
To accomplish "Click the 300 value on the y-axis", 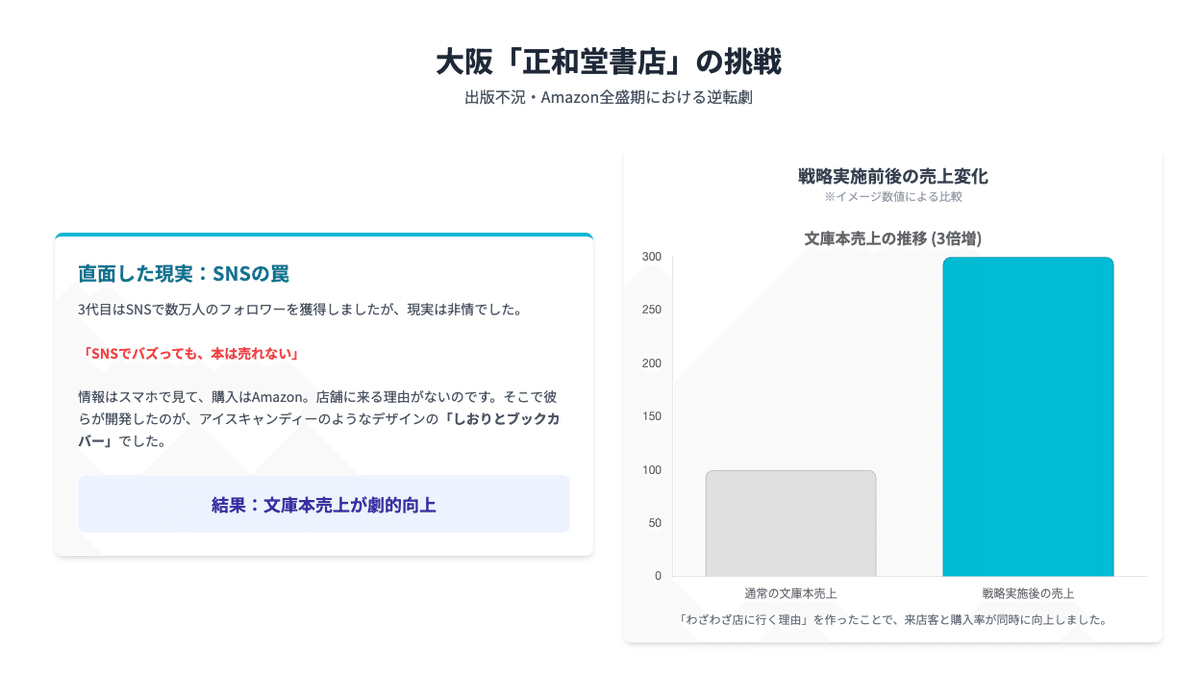I will pyautogui.click(x=651, y=256).
